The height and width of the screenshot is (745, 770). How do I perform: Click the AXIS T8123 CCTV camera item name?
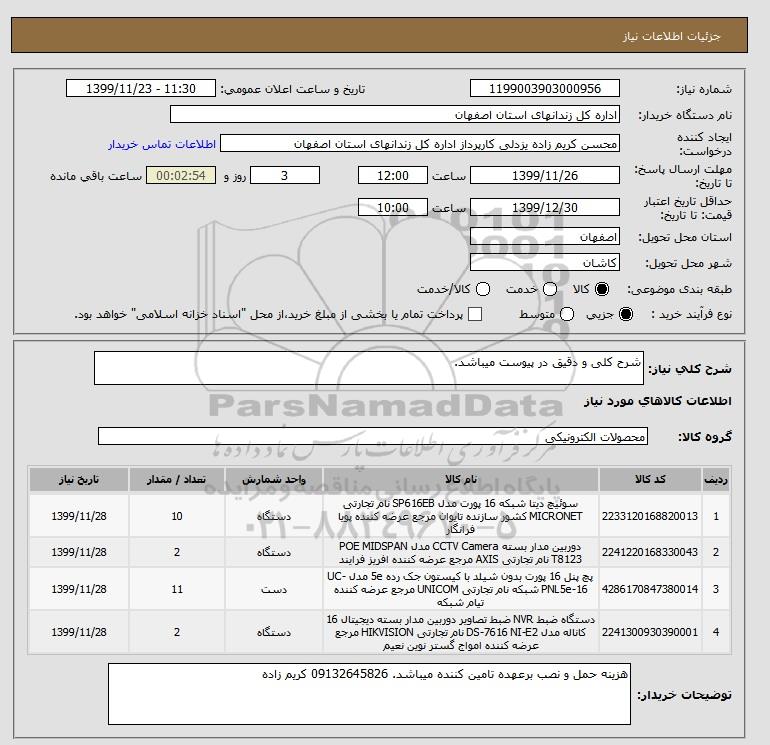(x=461, y=552)
